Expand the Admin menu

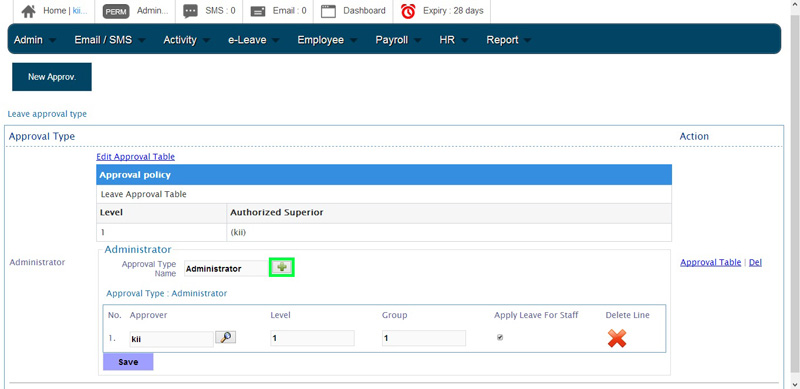tap(35, 40)
